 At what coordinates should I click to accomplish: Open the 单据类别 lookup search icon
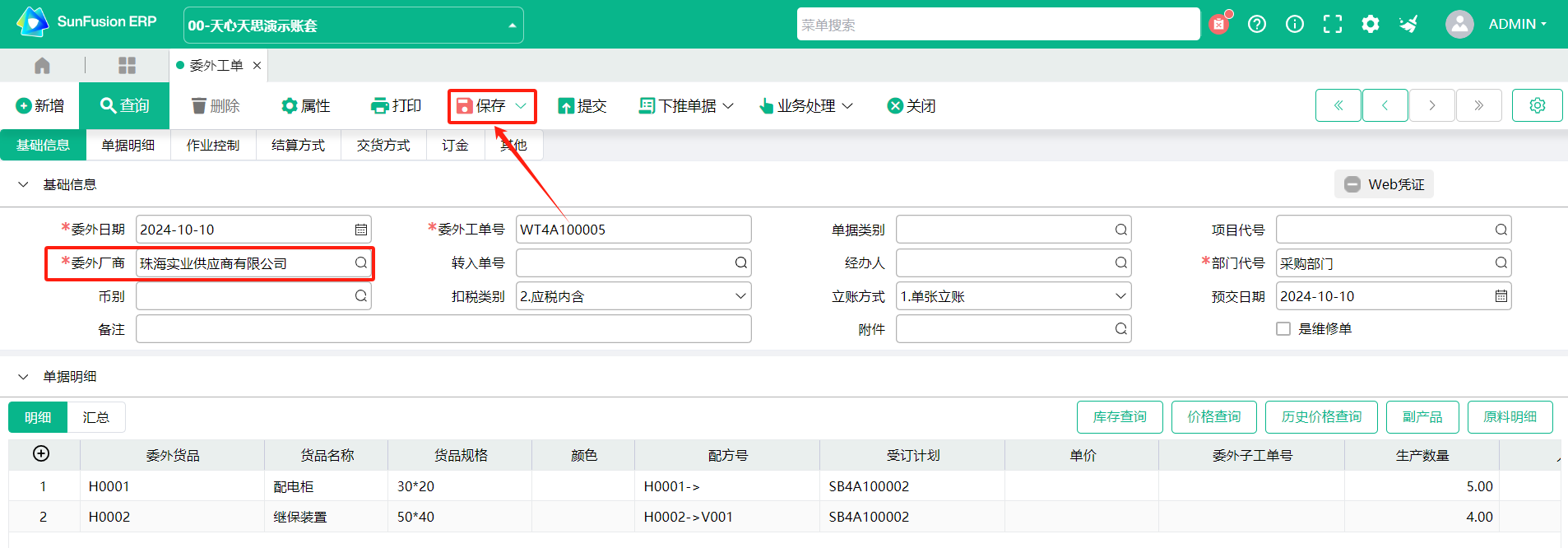(x=1120, y=230)
